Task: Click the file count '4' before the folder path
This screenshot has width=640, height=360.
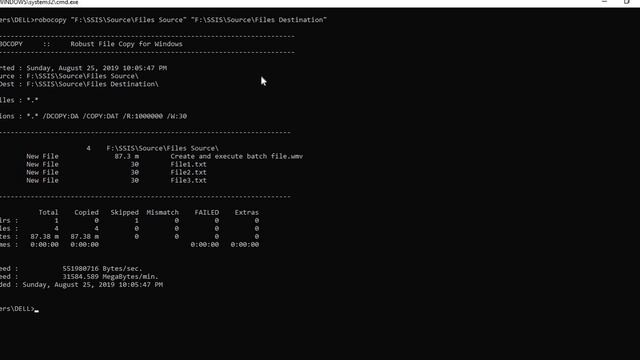Action: click(89, 148)
